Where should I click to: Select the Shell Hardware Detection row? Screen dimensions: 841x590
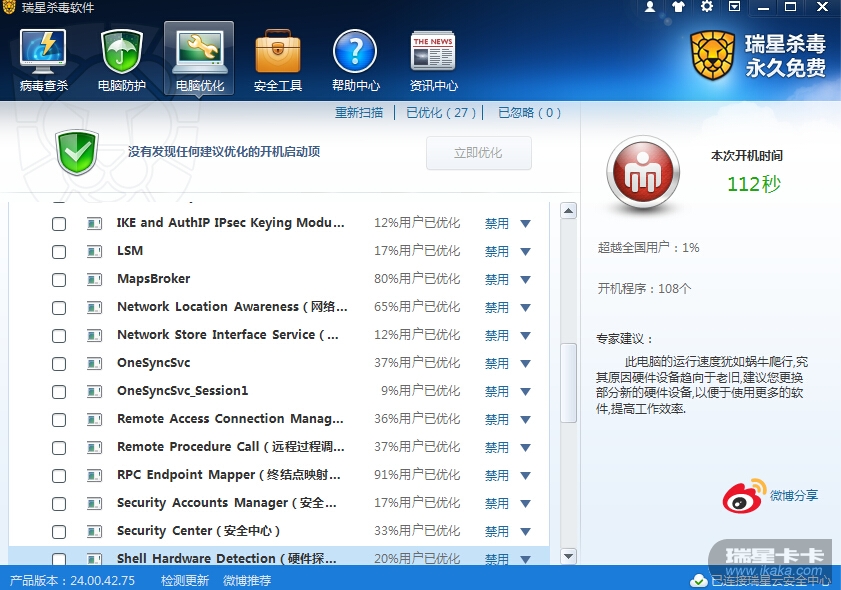pyautogui.click(x=278, y=556)
